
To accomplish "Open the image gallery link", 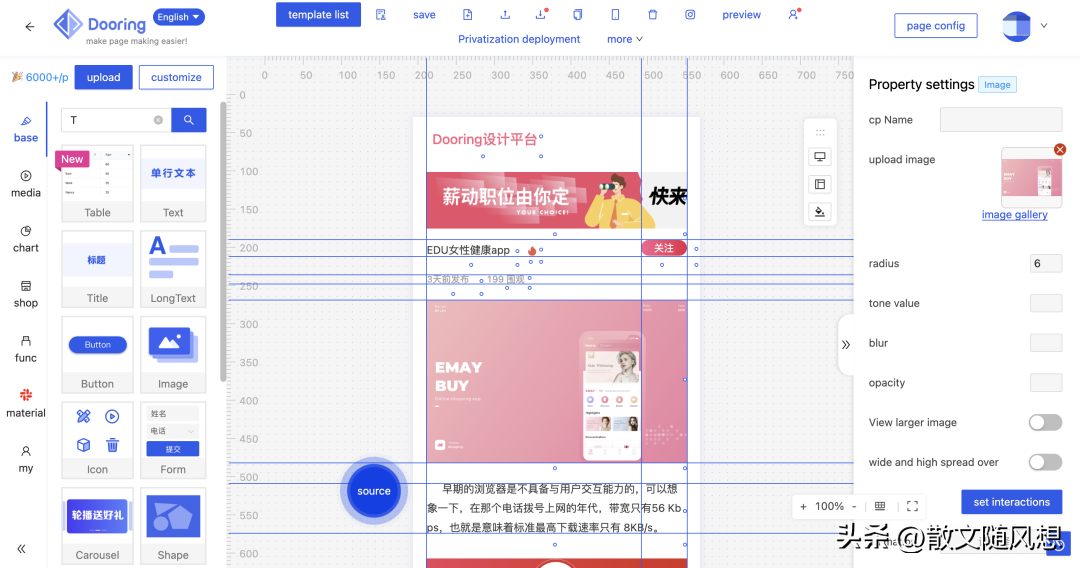I will coord(1015,215).
